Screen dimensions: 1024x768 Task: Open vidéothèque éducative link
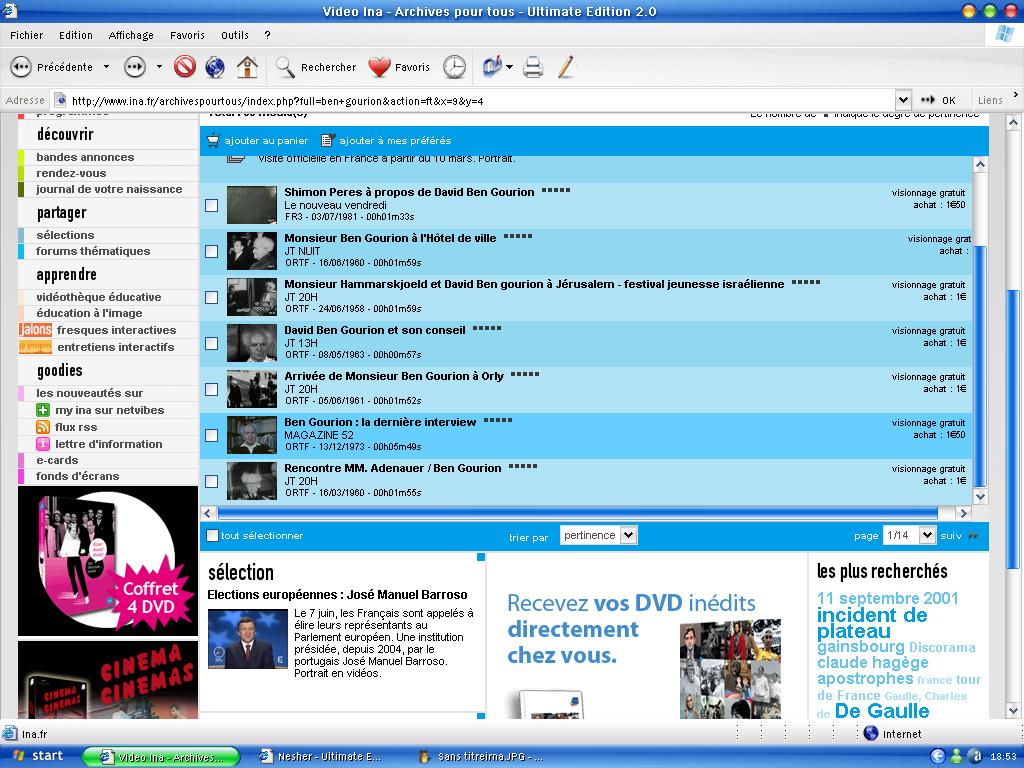[99, 297]
